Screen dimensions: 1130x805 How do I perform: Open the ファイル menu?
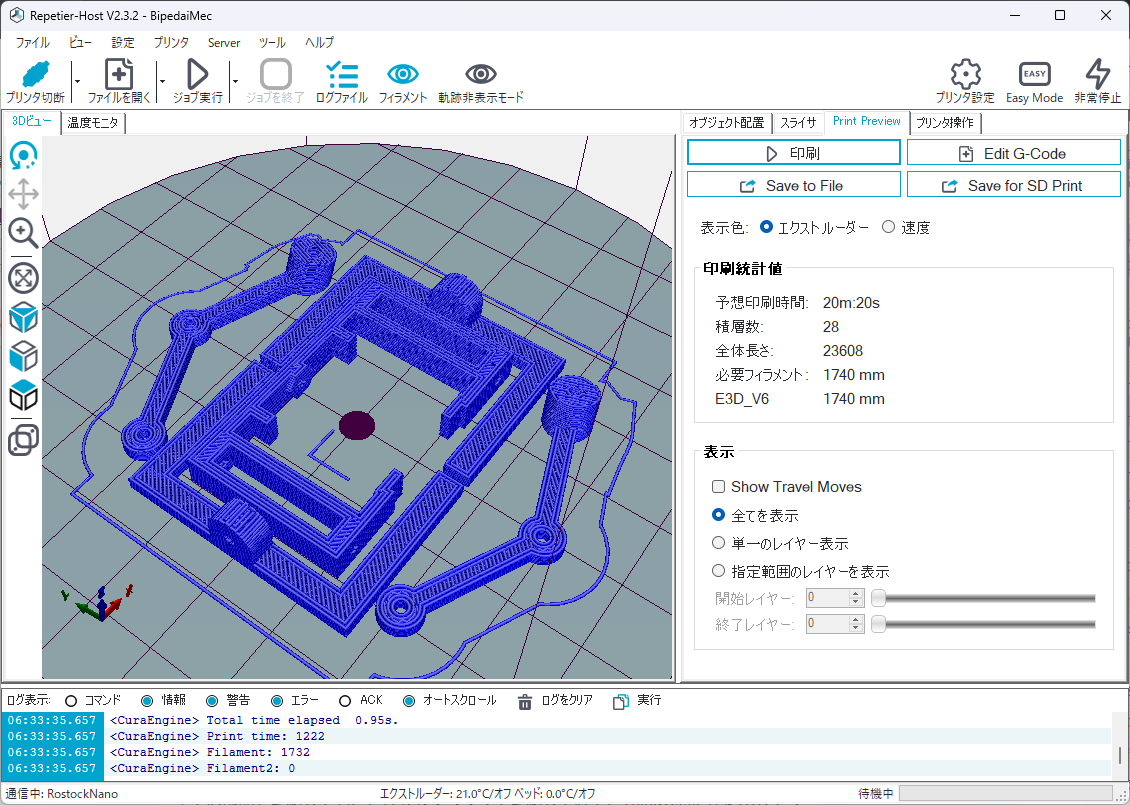click(x=32, y=43)
